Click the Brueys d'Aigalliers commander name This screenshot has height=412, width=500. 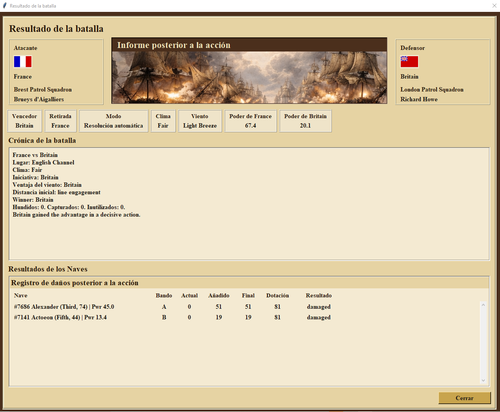pos(39,99)
